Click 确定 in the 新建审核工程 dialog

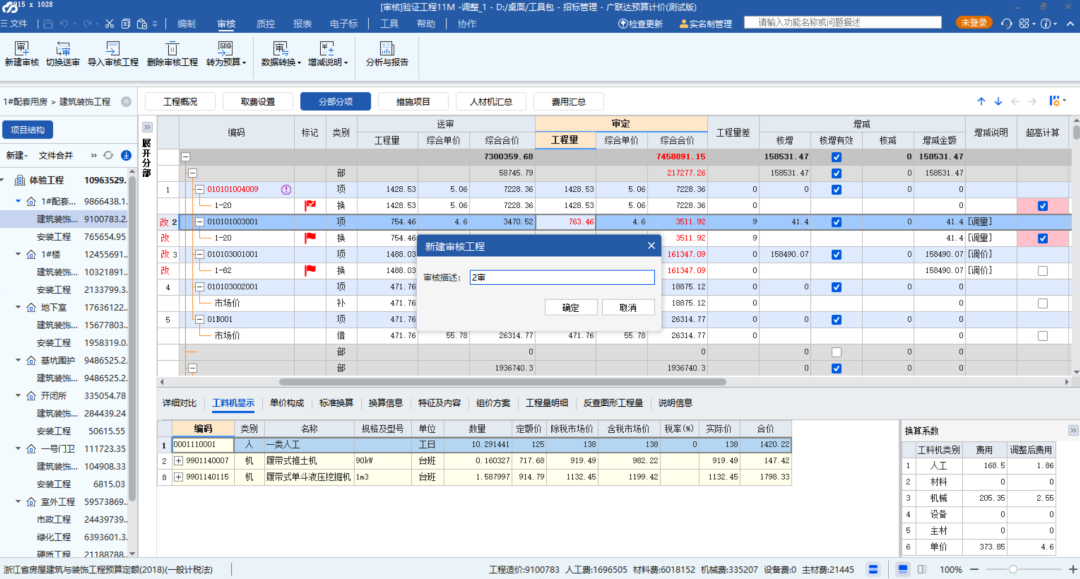(570, 307)
